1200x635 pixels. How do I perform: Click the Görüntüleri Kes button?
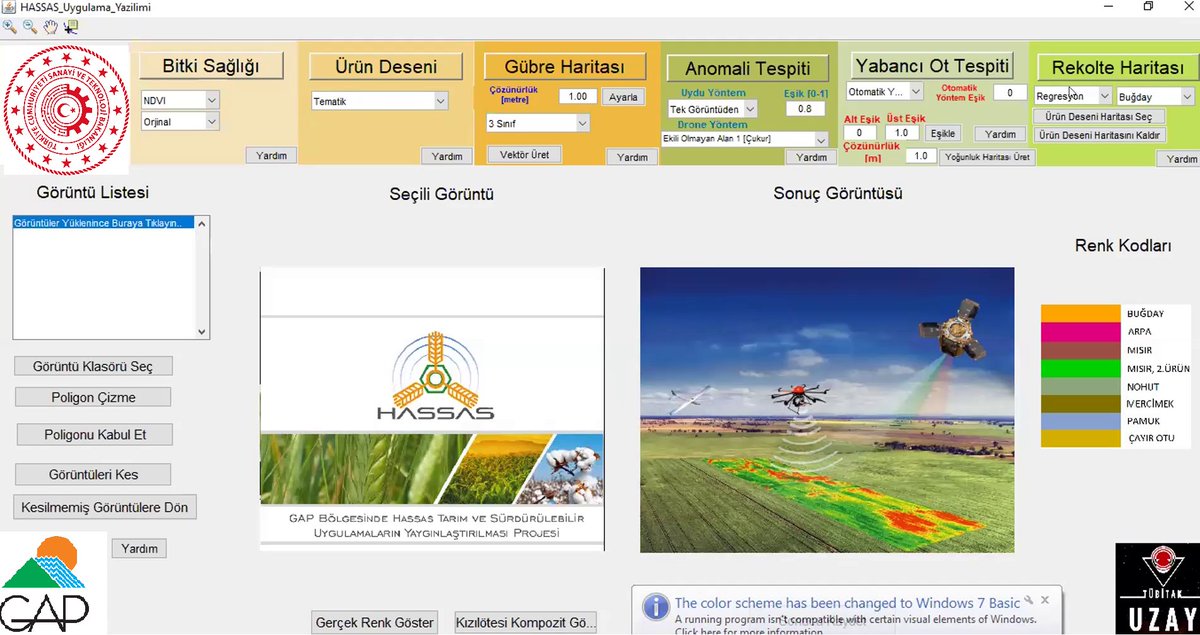click(x=93, y=474)
